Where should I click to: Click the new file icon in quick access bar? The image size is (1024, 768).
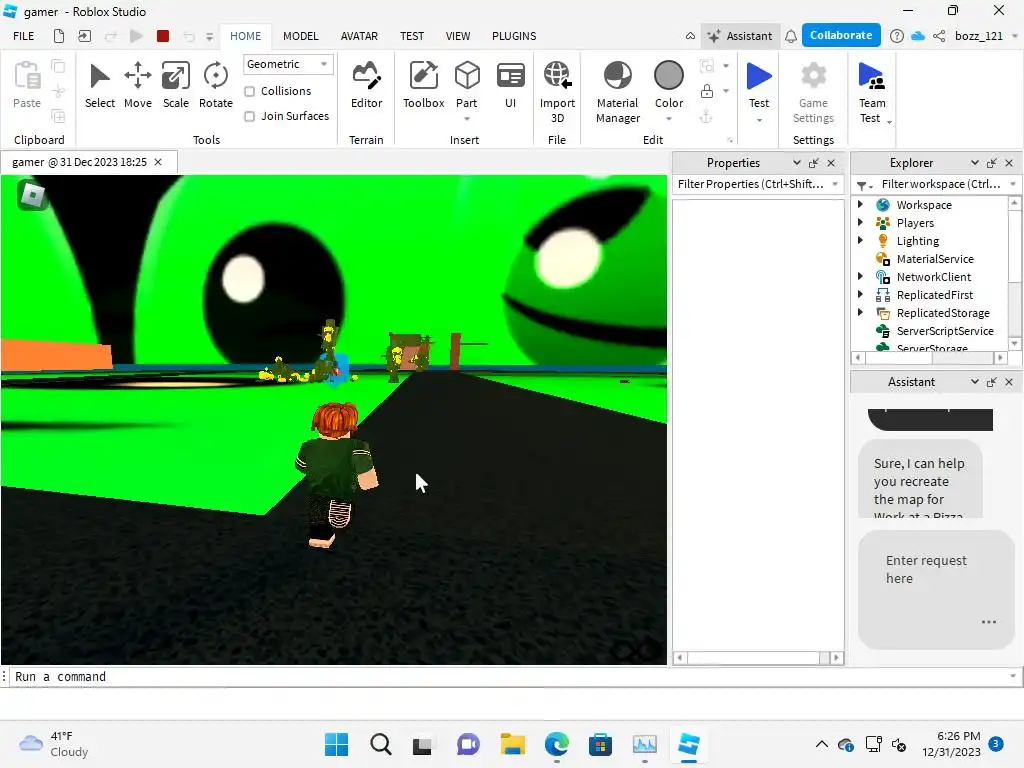(x=59, y=37)
